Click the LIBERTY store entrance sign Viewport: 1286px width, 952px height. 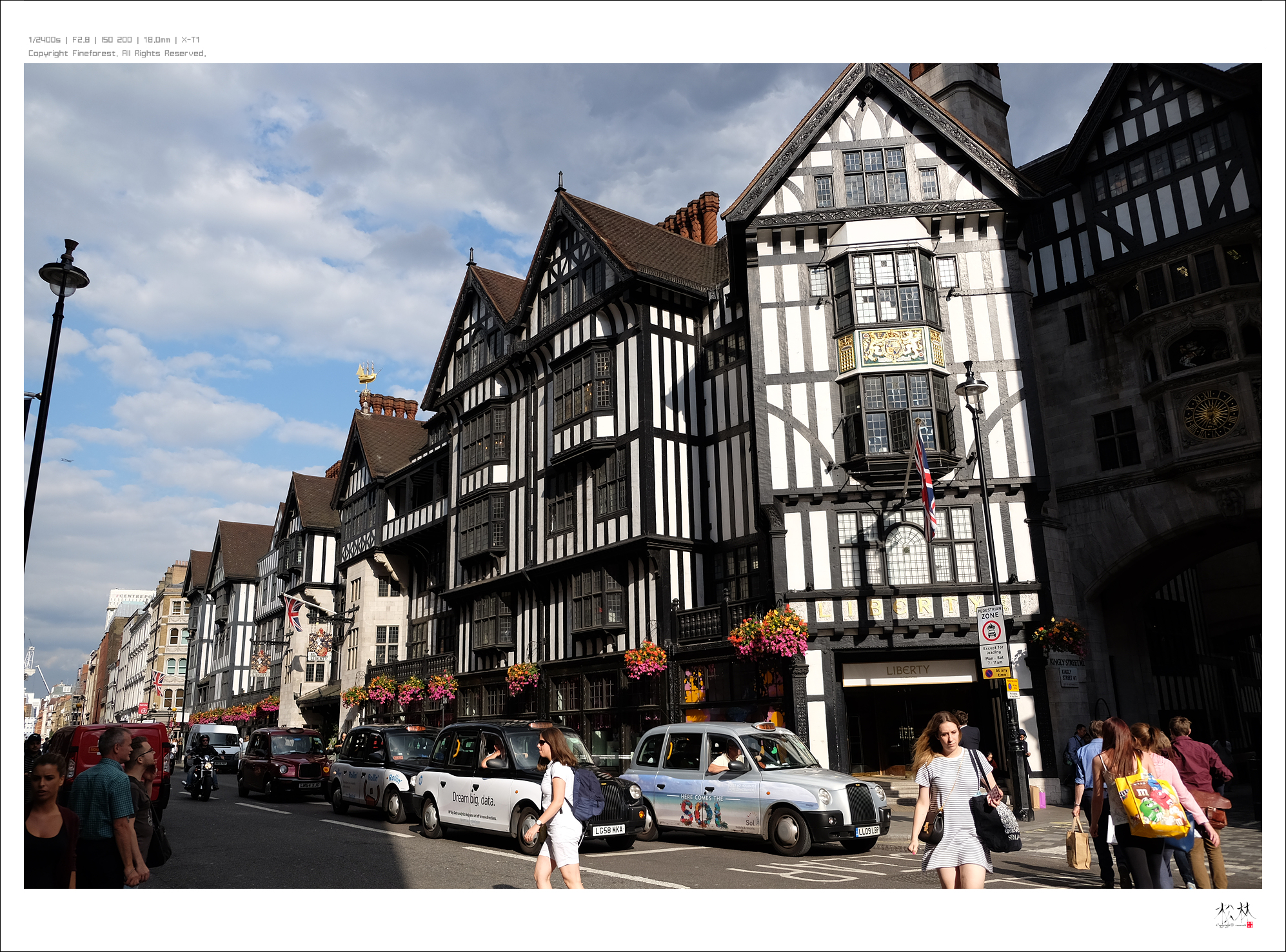point(907,671)
